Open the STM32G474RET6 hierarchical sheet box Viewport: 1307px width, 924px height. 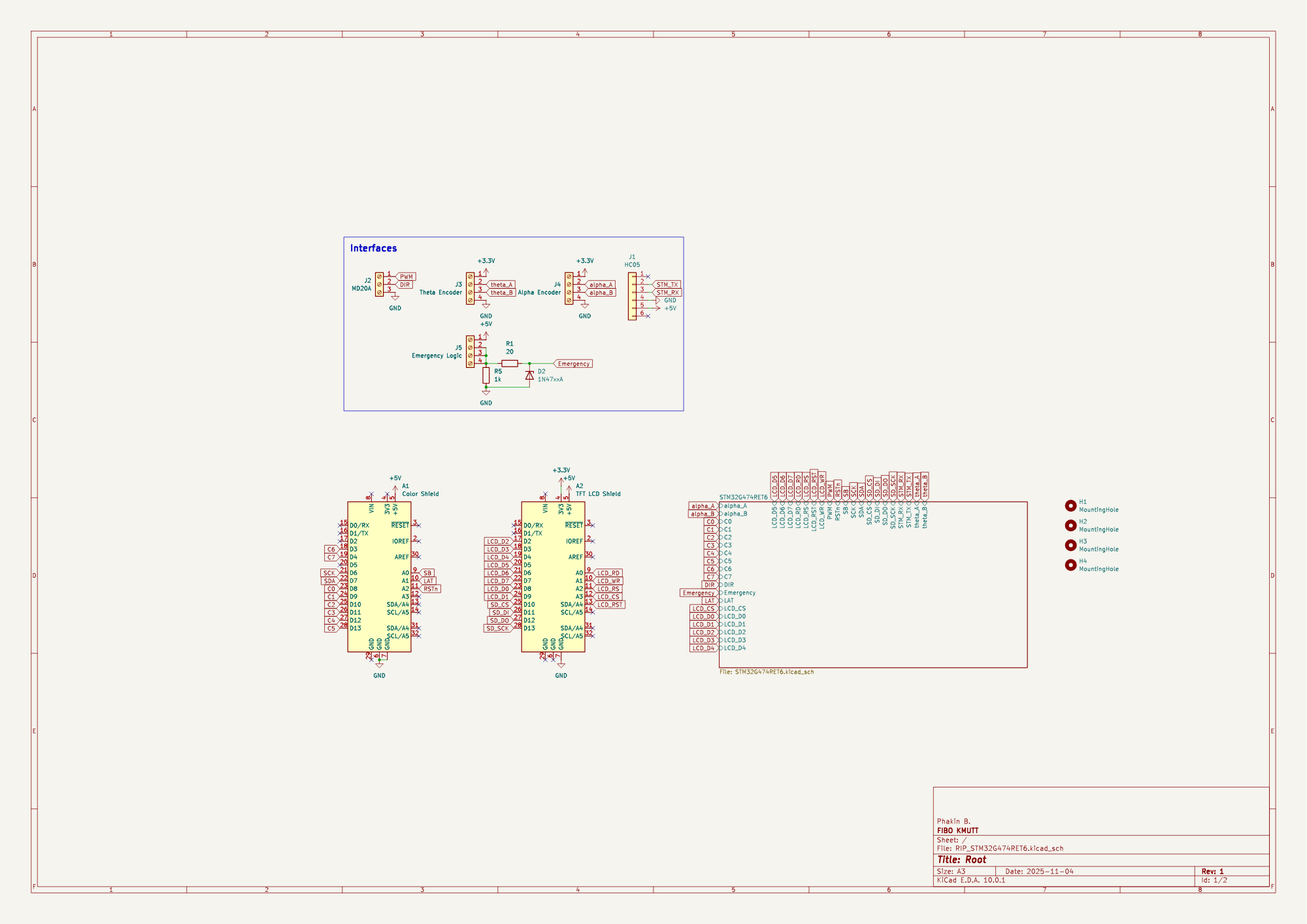click(873, 585)
